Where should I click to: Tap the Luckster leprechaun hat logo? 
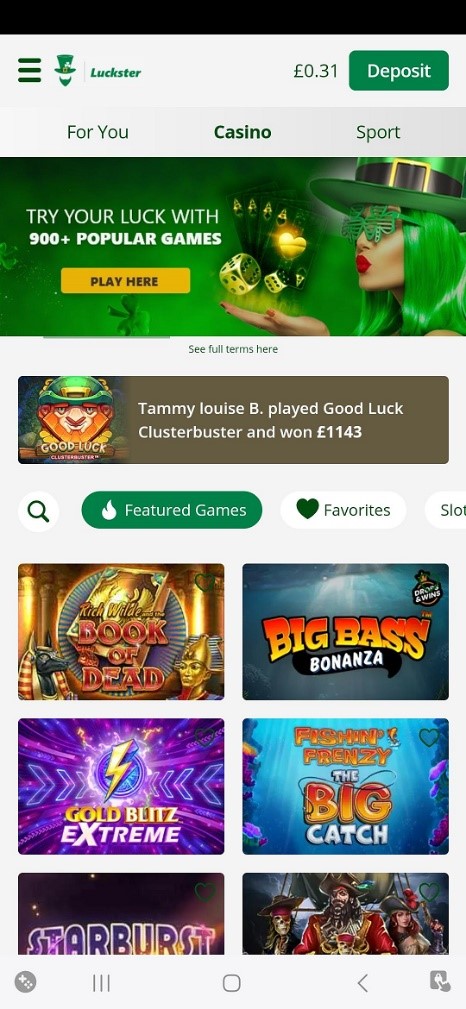click(x=65, y=70)
